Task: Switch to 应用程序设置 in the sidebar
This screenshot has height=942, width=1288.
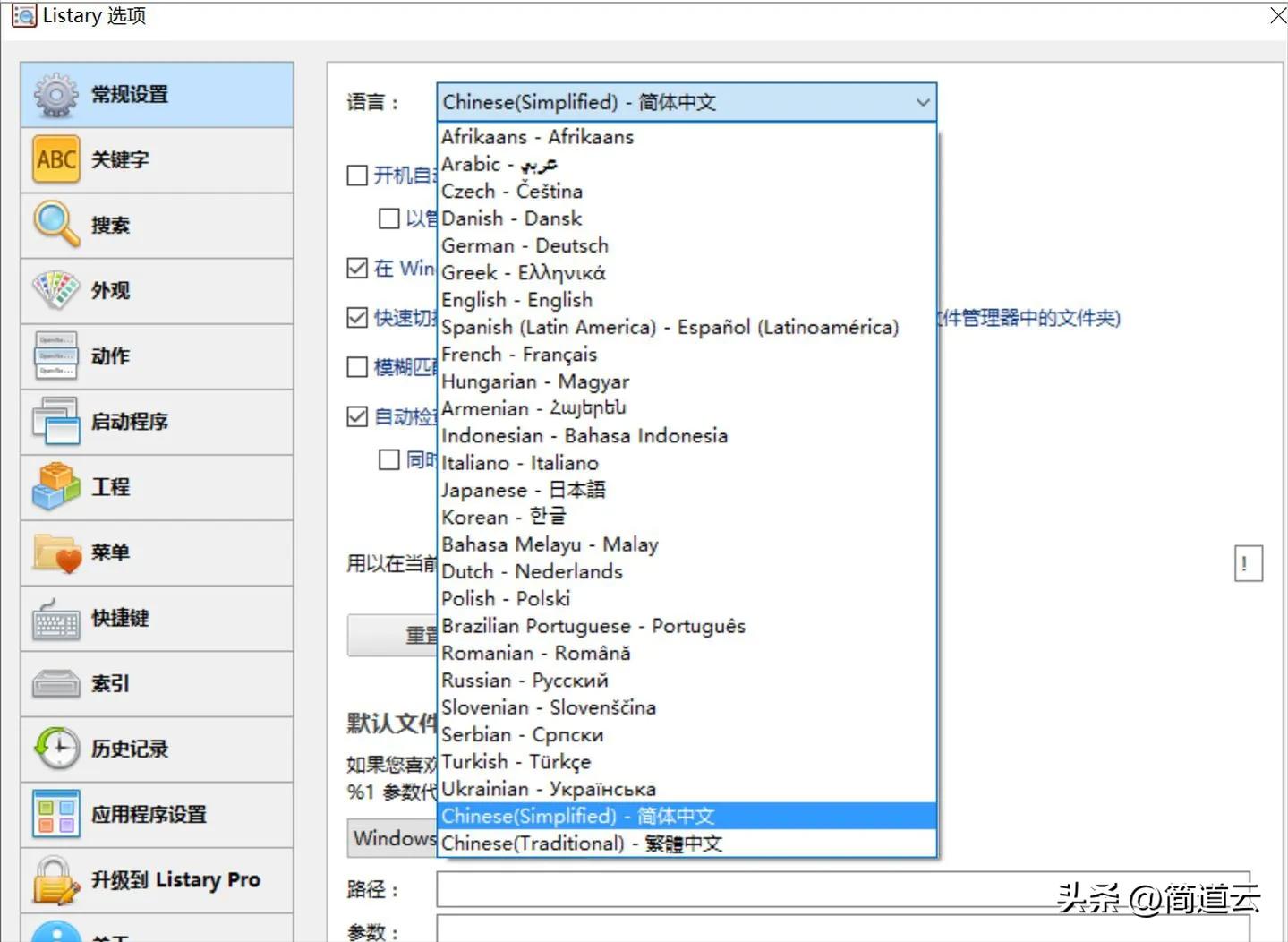Action: [55, 815]
